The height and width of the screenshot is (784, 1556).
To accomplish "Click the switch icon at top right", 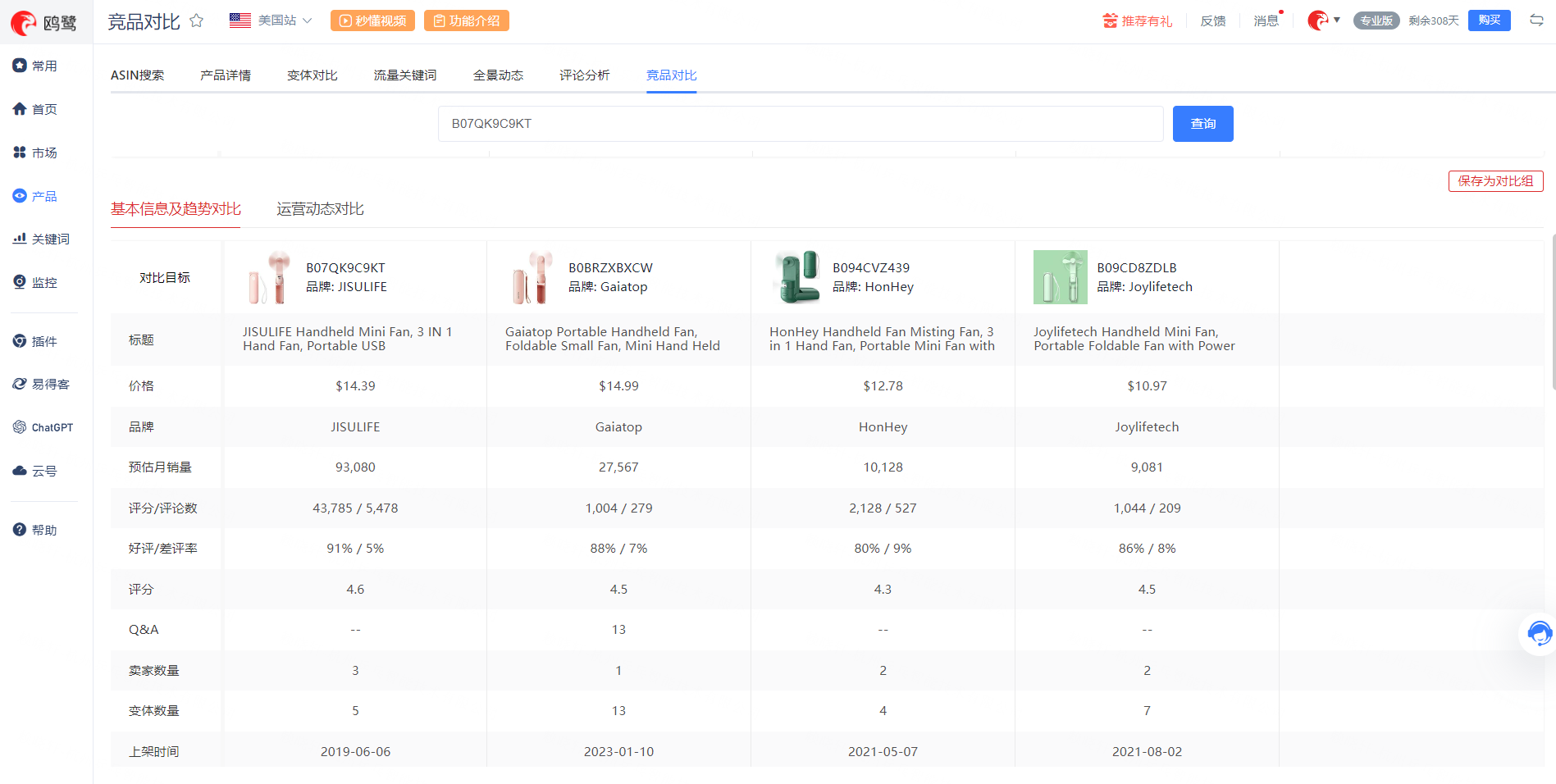I will point(1536,21).
